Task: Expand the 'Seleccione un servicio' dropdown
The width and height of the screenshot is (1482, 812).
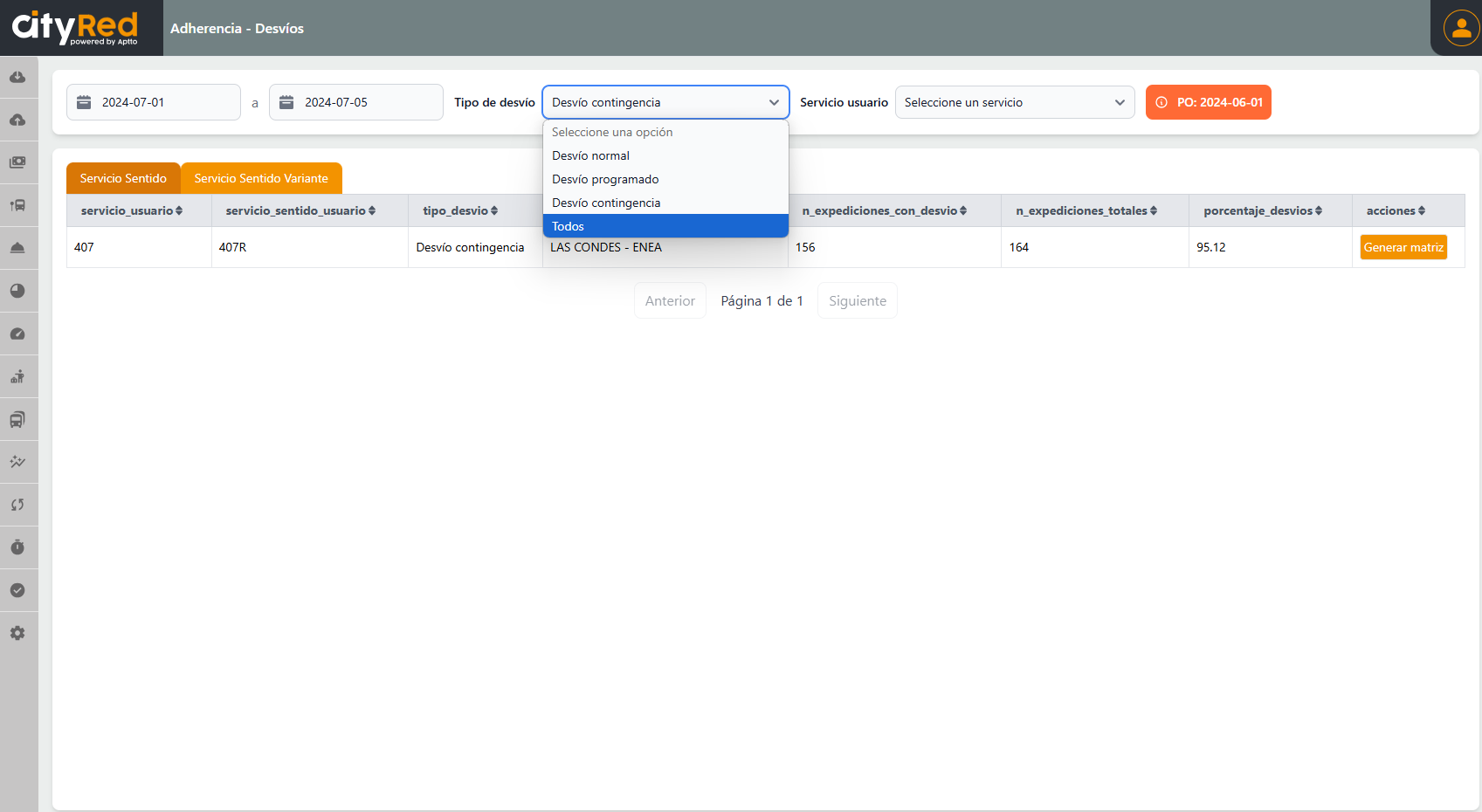Action: click(1014, 102)
